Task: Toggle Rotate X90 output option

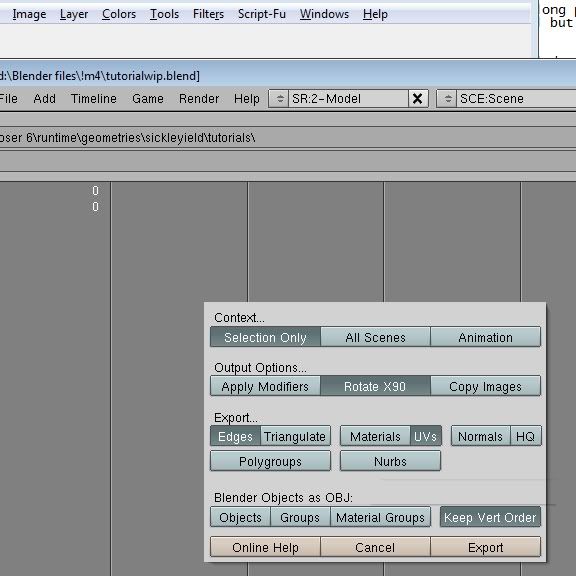Action: (375, 386)
